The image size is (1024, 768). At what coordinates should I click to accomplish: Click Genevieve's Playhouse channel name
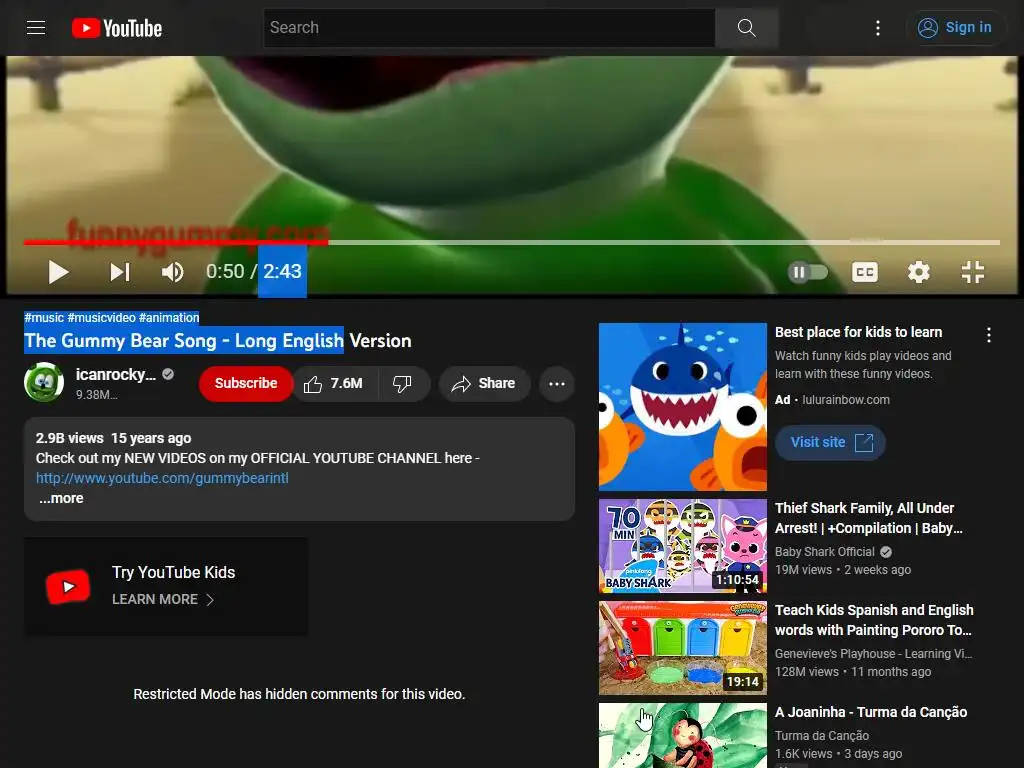click(x=873, y=654)
